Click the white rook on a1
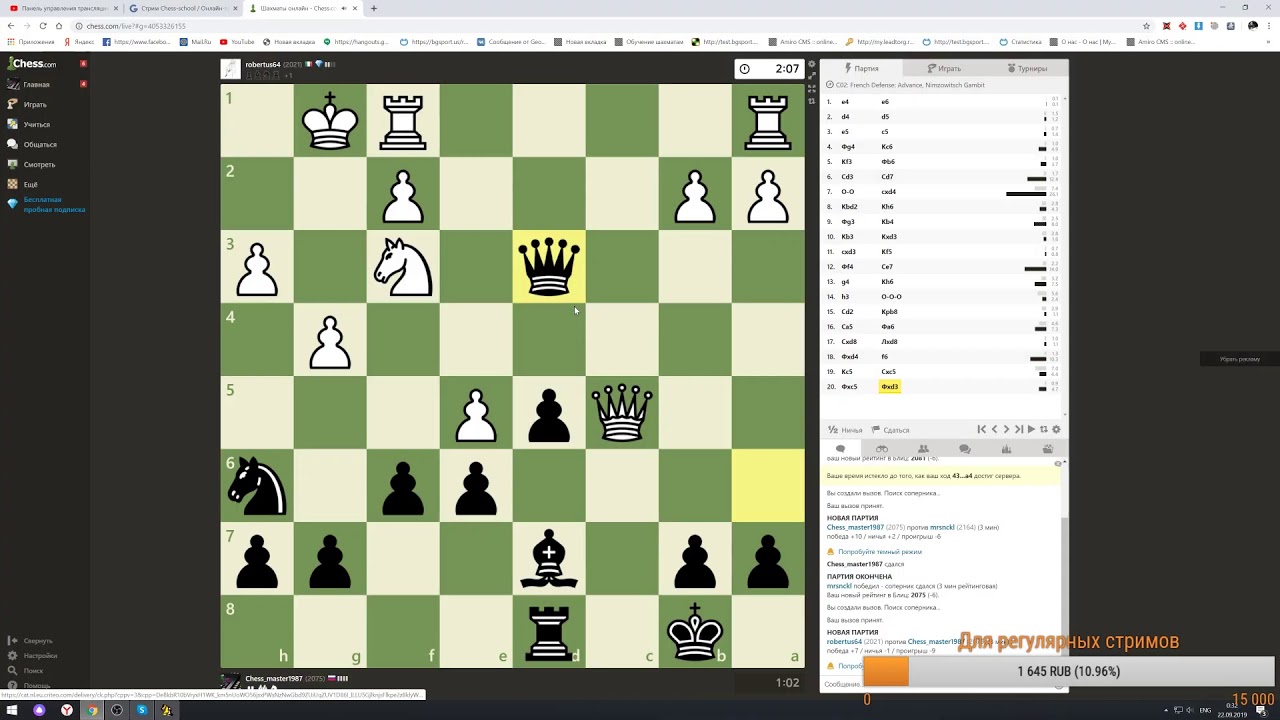This screenshot has width=1280, height=720. [x=768, y=120]
